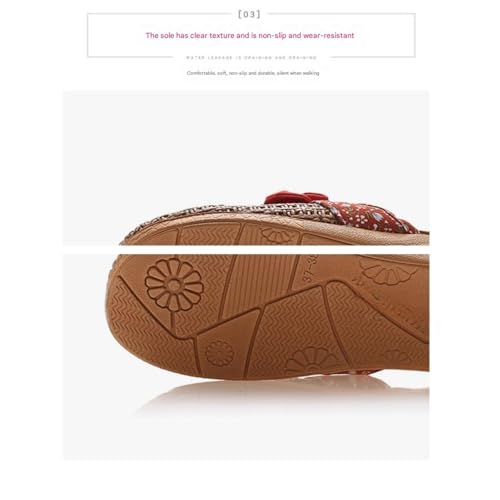500x500 pixels.
Task: Click the flower emboss on upper image sole
Action: click(x=277, y=236)
